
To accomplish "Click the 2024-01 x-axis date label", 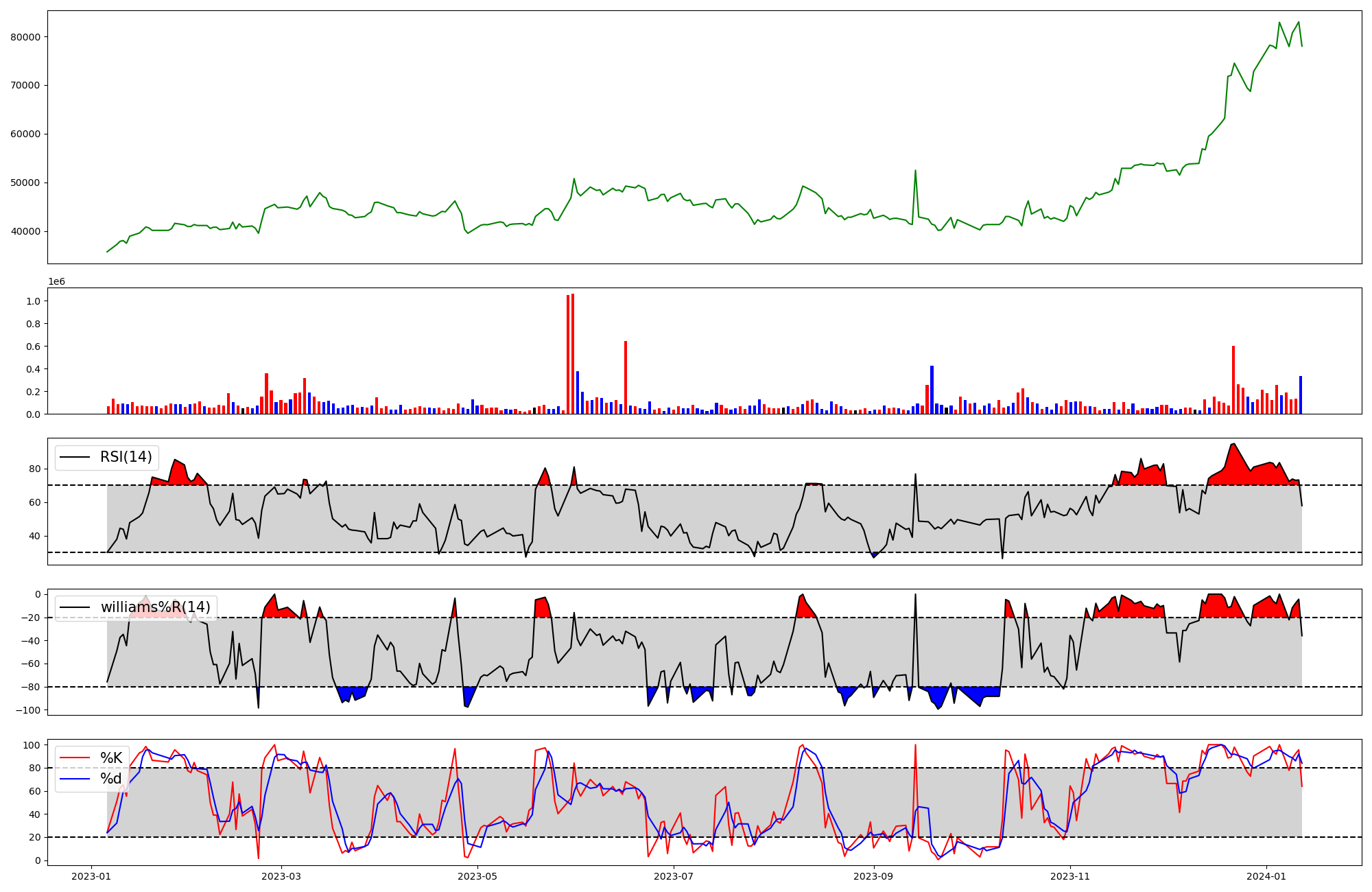I will pos(1266,876).
